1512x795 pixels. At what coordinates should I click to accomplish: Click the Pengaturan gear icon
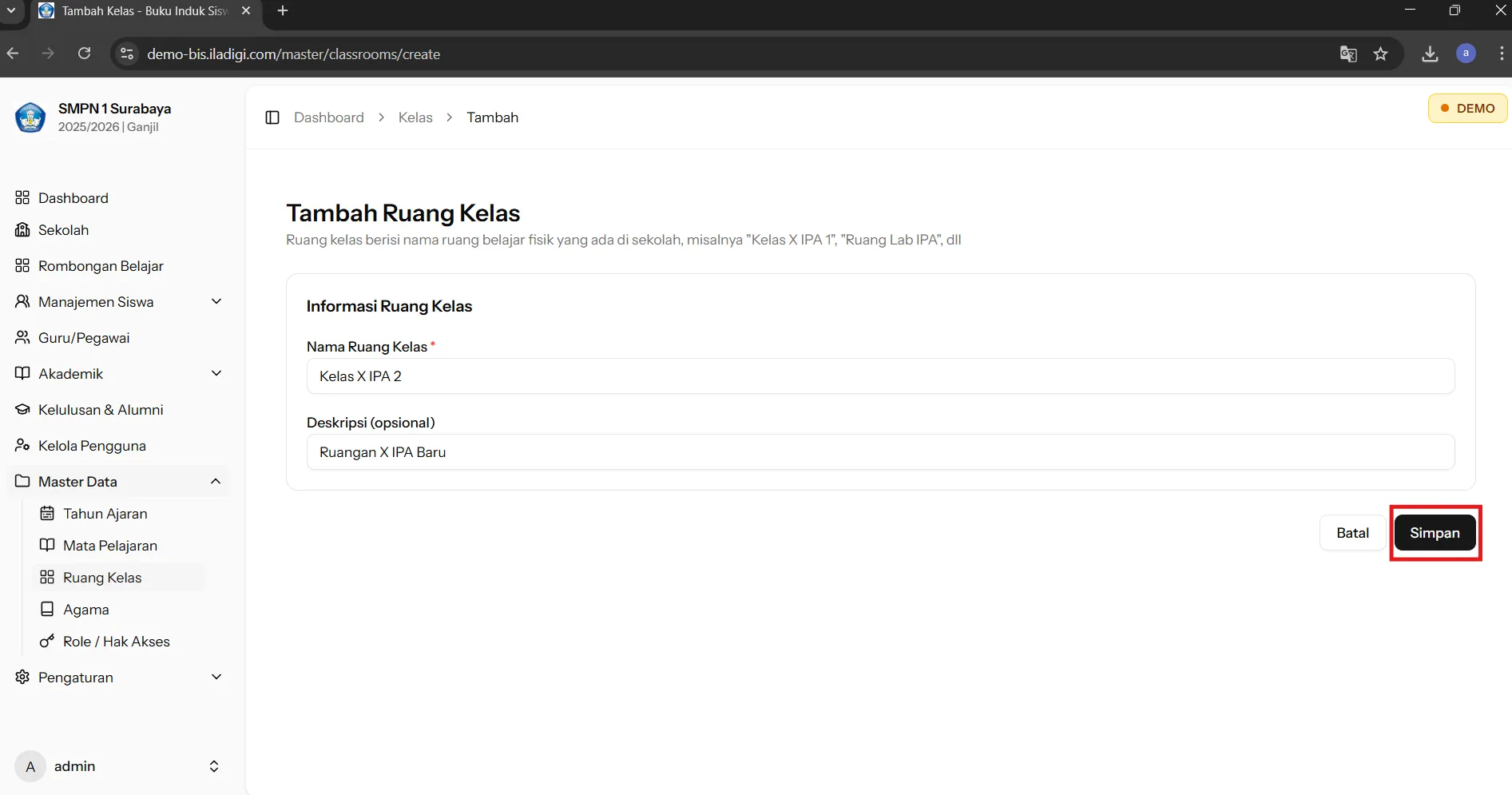coord(22,677)
